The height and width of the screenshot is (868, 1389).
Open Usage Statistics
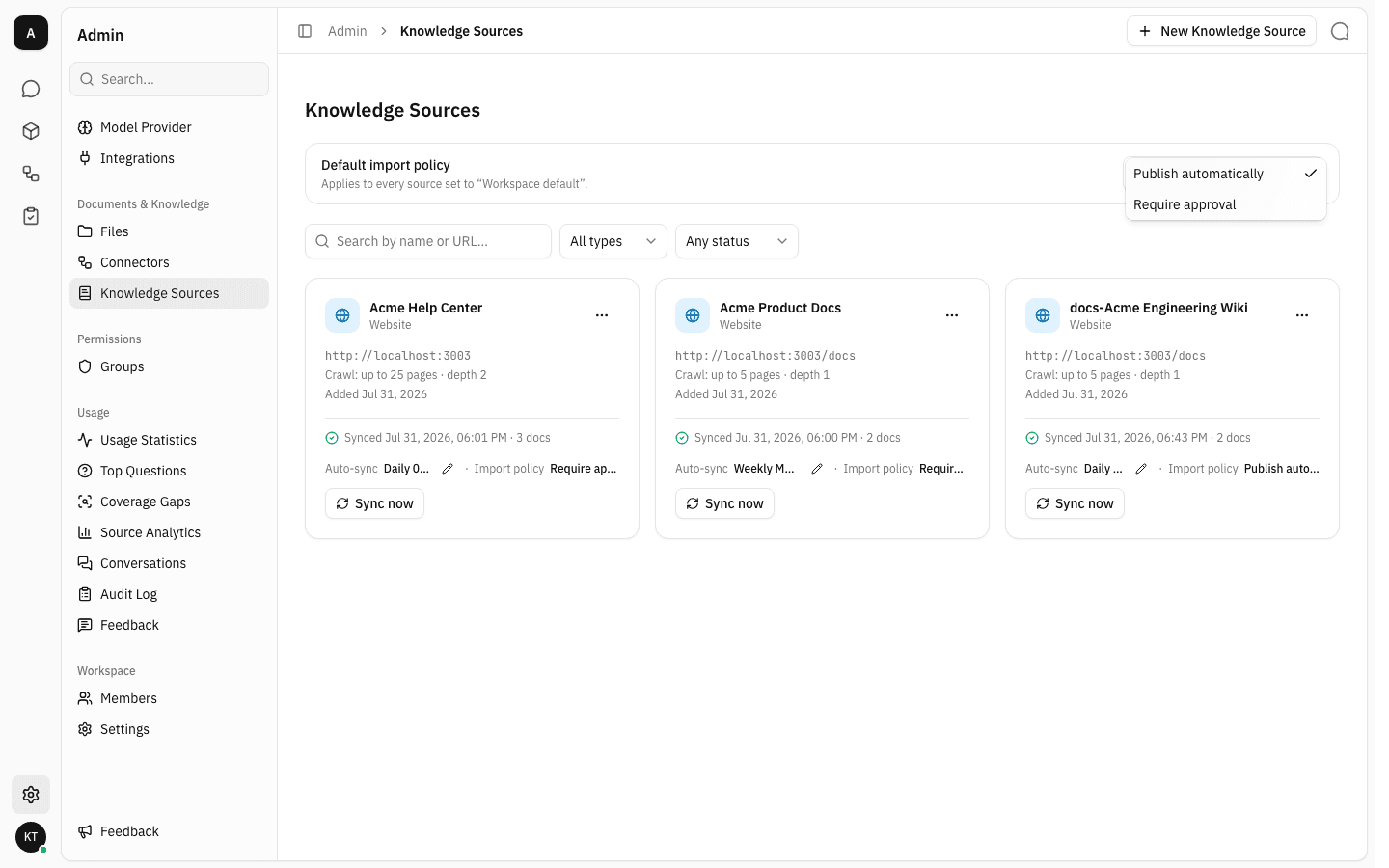point(169,440)
